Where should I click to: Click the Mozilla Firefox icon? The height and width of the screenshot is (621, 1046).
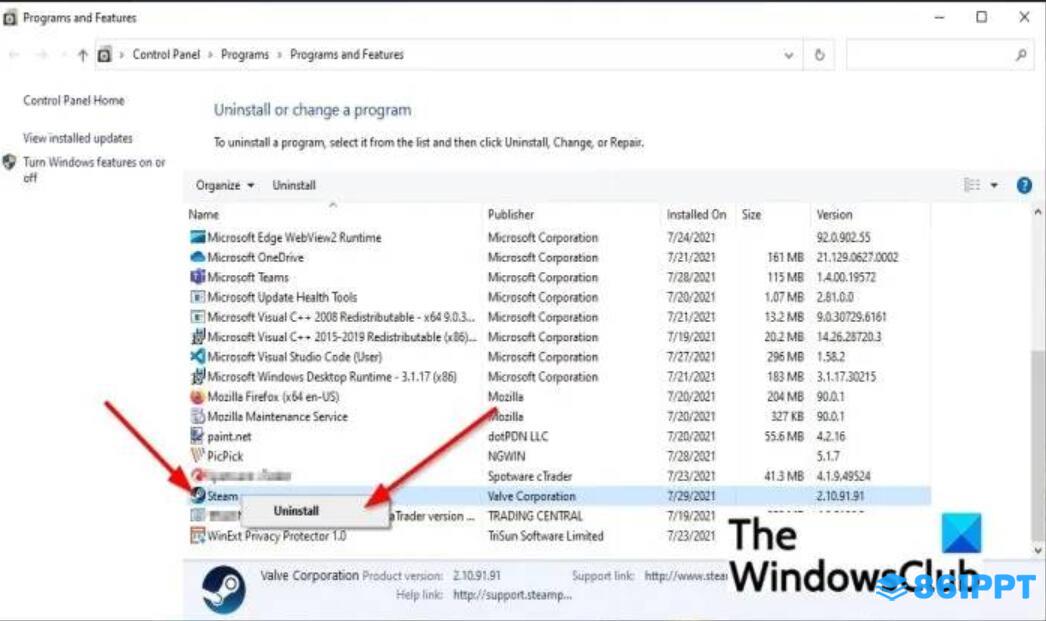coord(197,396)
